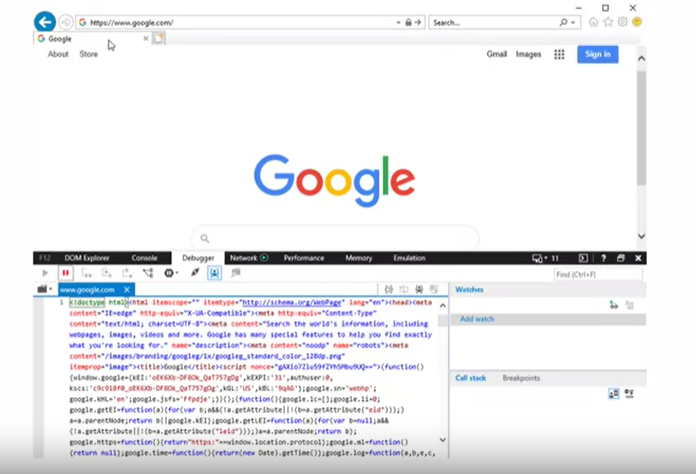
Task: Click mark as library code icon
Action: click(x=419, y=289)
